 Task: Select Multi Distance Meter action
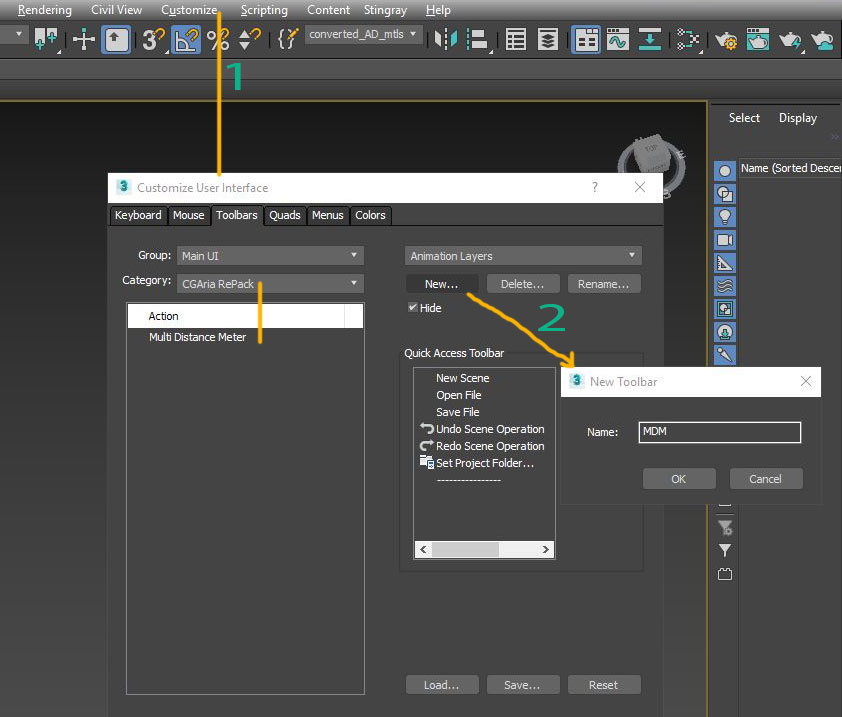pyautogui.click(x=197, y=338)
